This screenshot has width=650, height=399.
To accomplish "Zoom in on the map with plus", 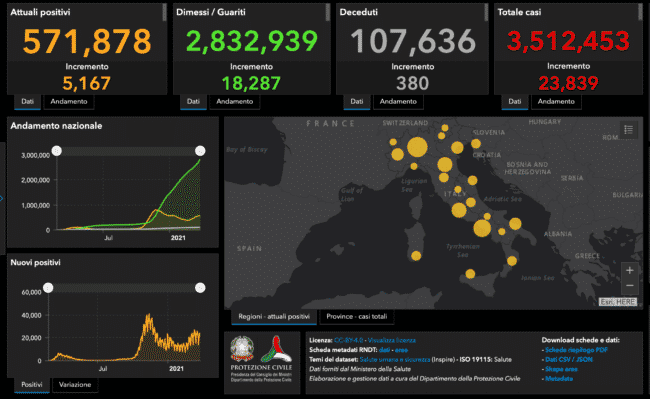I will (x=629, y=271).
